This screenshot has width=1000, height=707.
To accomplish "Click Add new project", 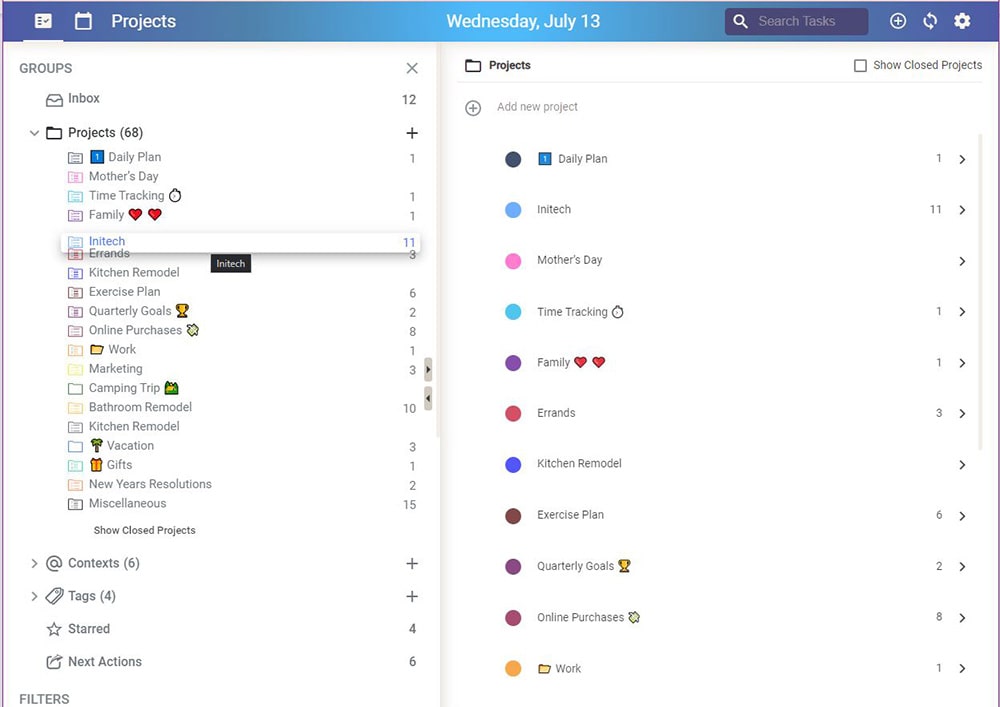I will 537,107.
